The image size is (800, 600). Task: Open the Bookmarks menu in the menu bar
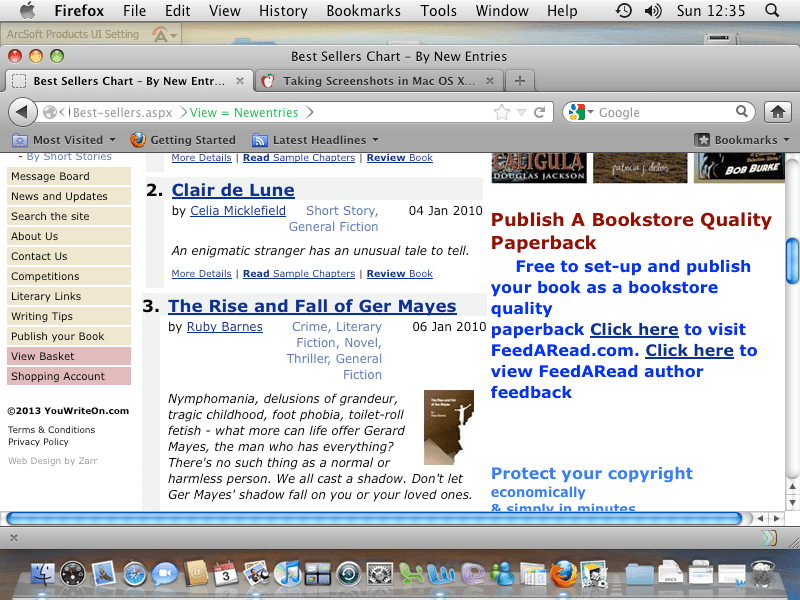363,10
